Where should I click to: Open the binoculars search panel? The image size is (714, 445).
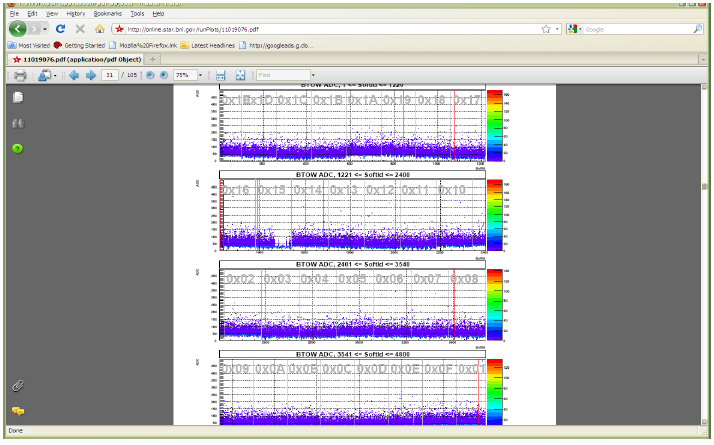click(18, 123)
